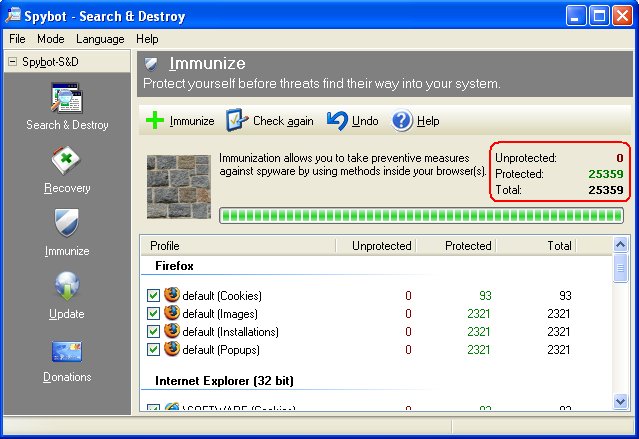
Task: Click the Unprotected summary value 0
Action: (620, 158)
